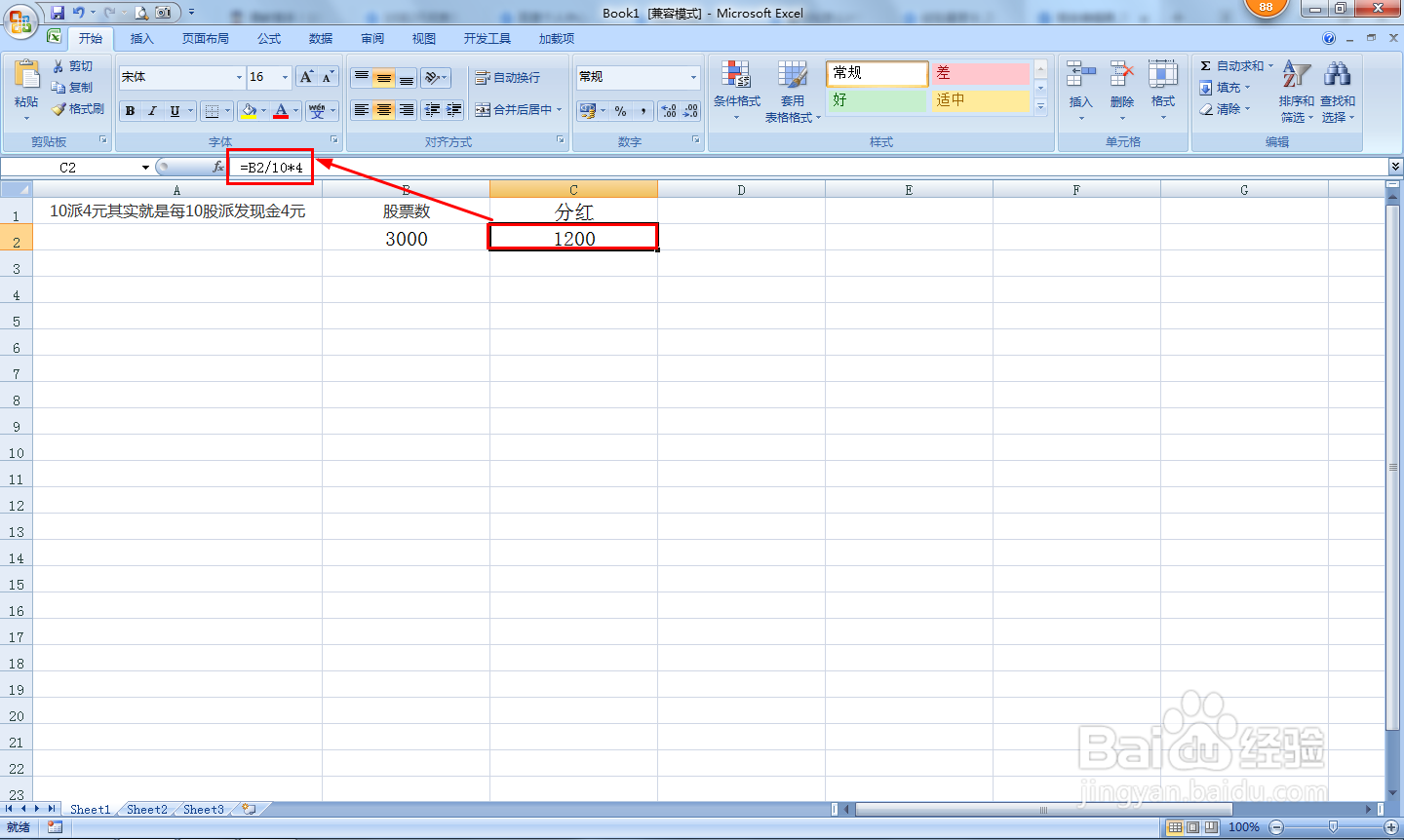Viewport: 1404px width, 840px height.
Task: Open the font name 宋体 dropdown
Action: pos(239,77)
